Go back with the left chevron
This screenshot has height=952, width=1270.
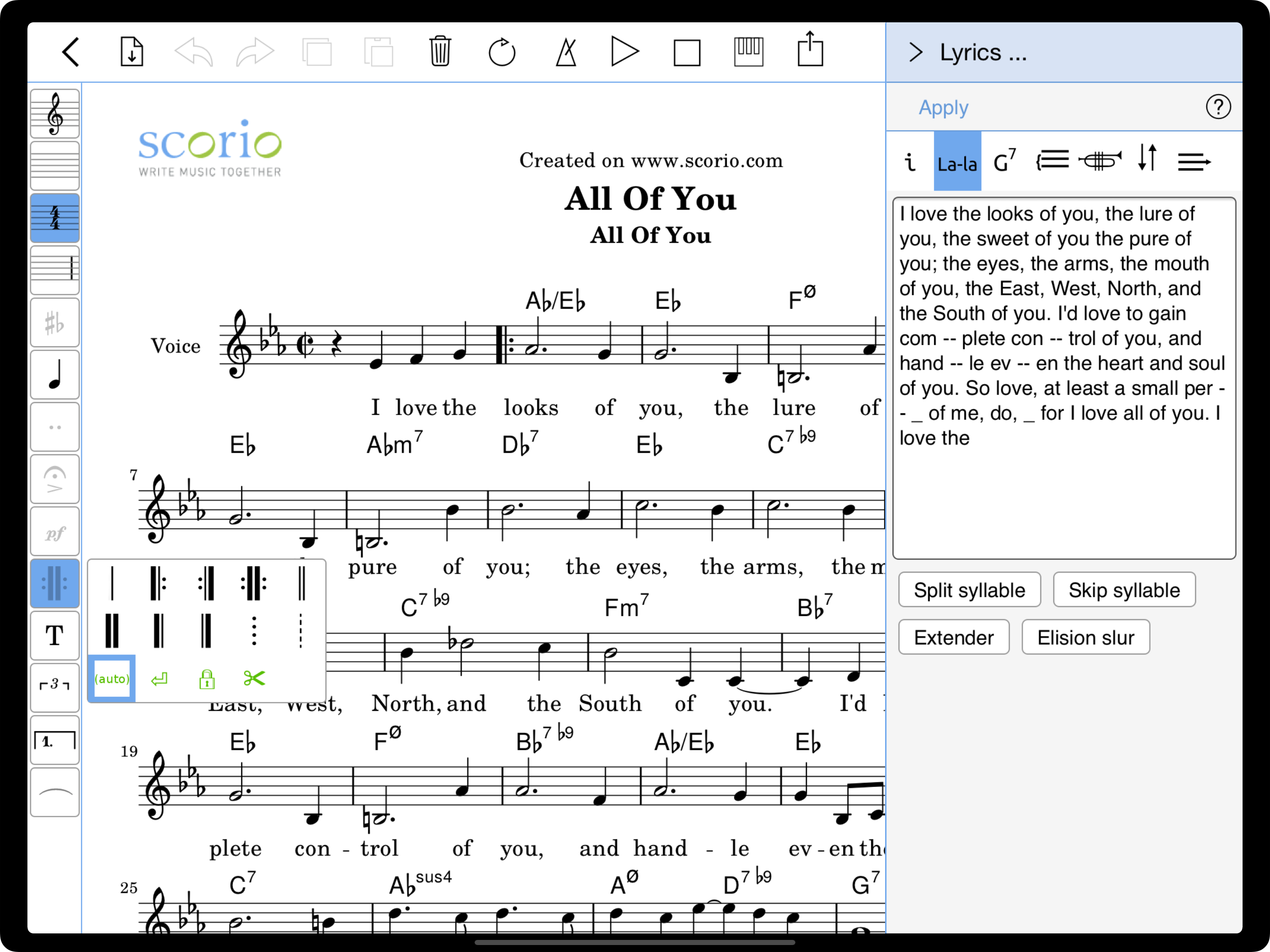(70, 52)
